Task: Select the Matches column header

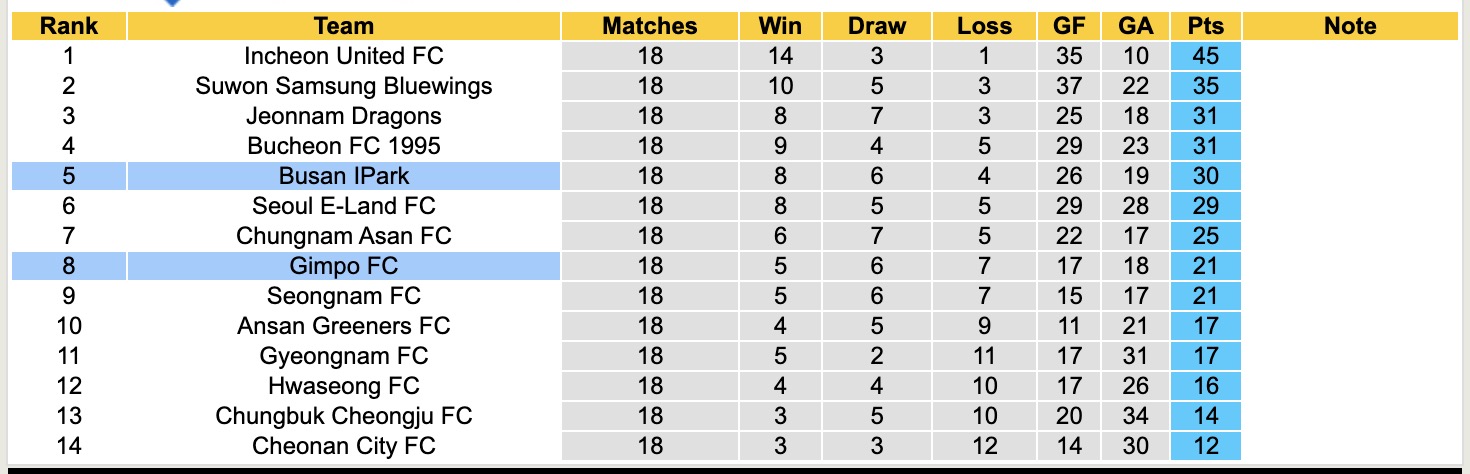Action: (x=649, y=26)
